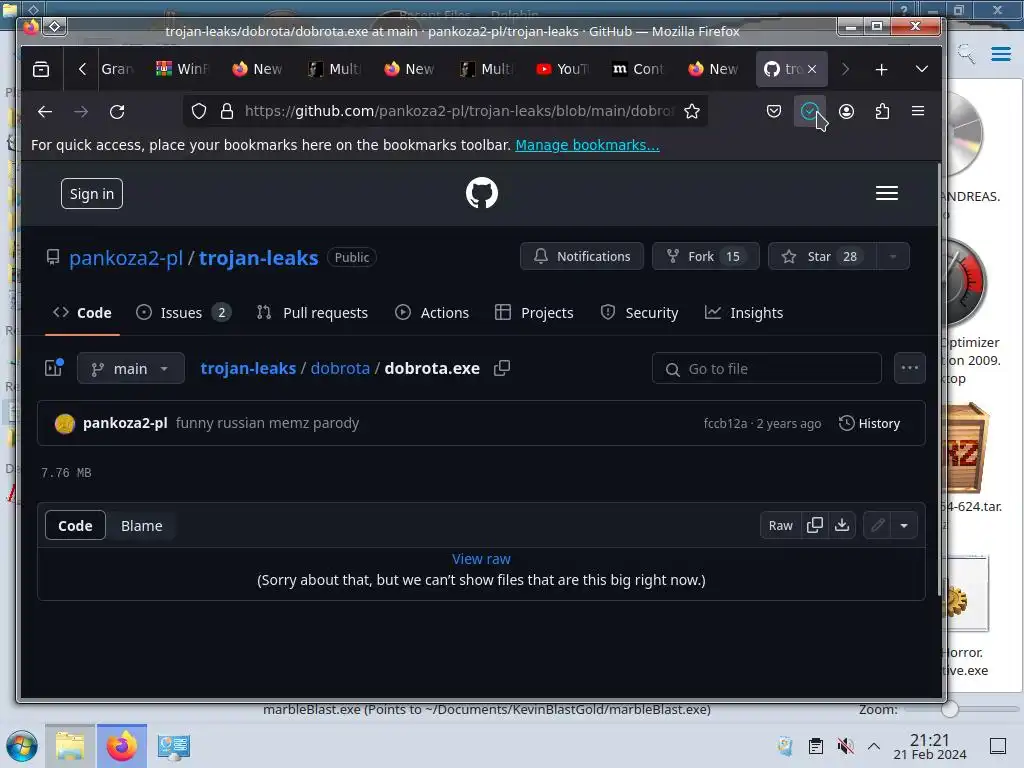Copy file path icon next to dobrota.exe
This screenshot has width=1024, height=768.
[x=502, y=368]
